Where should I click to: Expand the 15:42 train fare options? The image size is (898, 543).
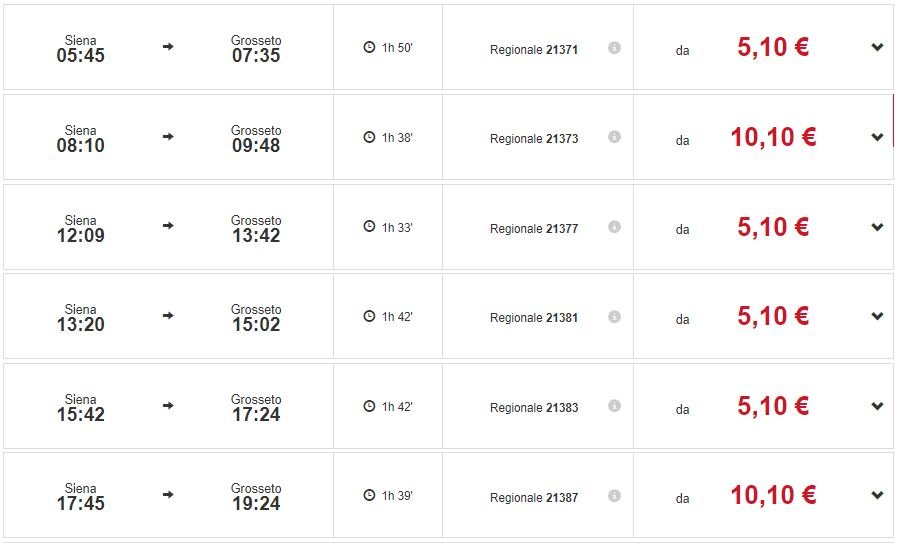[877, 406]
